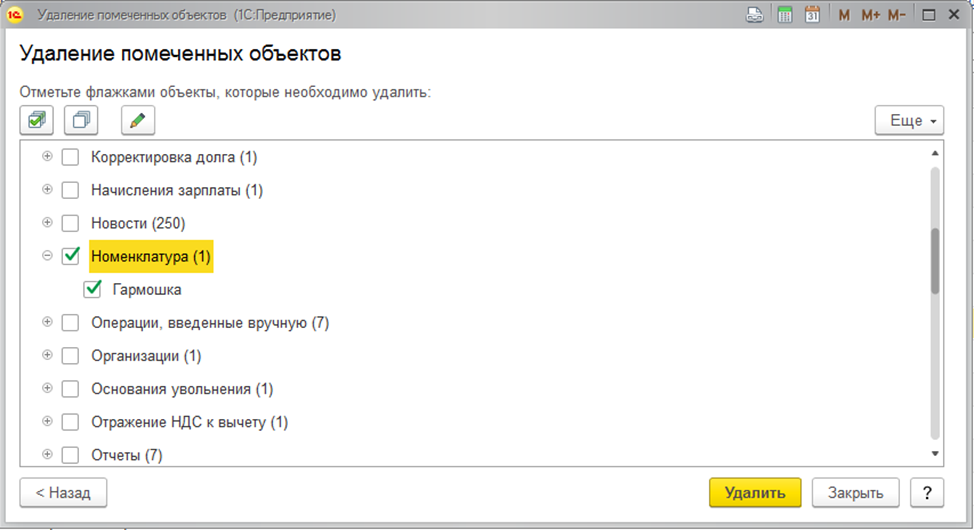Select the Организации (1) row text
Screen dimensions: 974x530
tap(146, 356)
